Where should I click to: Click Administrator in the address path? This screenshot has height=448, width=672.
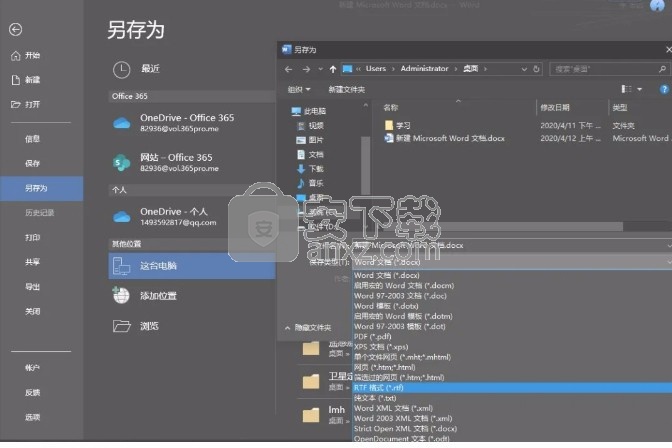[424, 69]
